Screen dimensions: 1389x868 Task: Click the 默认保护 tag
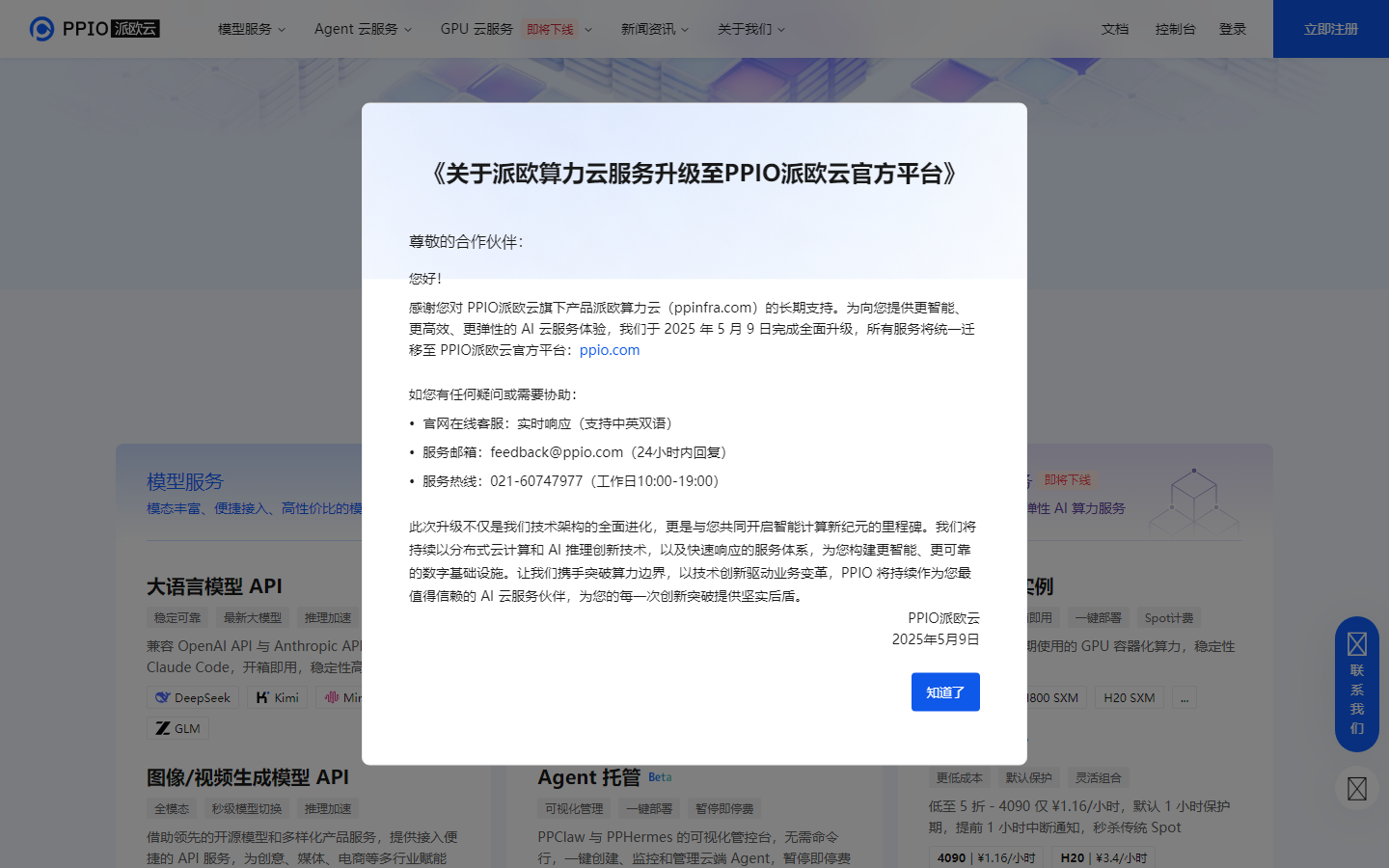1029,778
